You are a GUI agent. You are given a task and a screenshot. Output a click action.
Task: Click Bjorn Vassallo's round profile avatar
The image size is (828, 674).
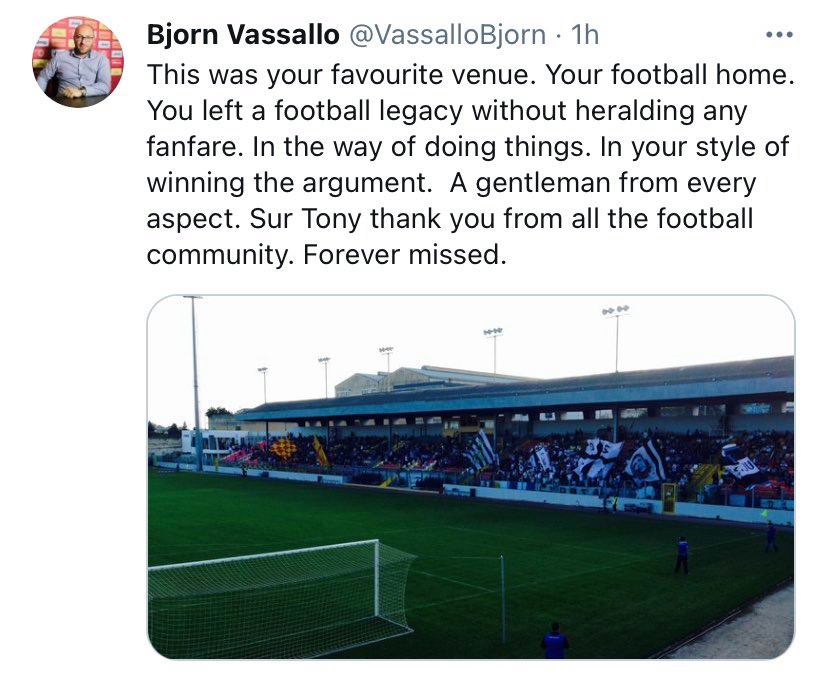tap(78, 61)
